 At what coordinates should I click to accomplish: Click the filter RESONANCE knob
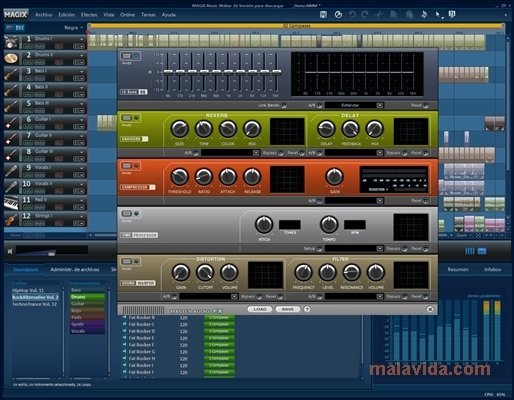352,272
